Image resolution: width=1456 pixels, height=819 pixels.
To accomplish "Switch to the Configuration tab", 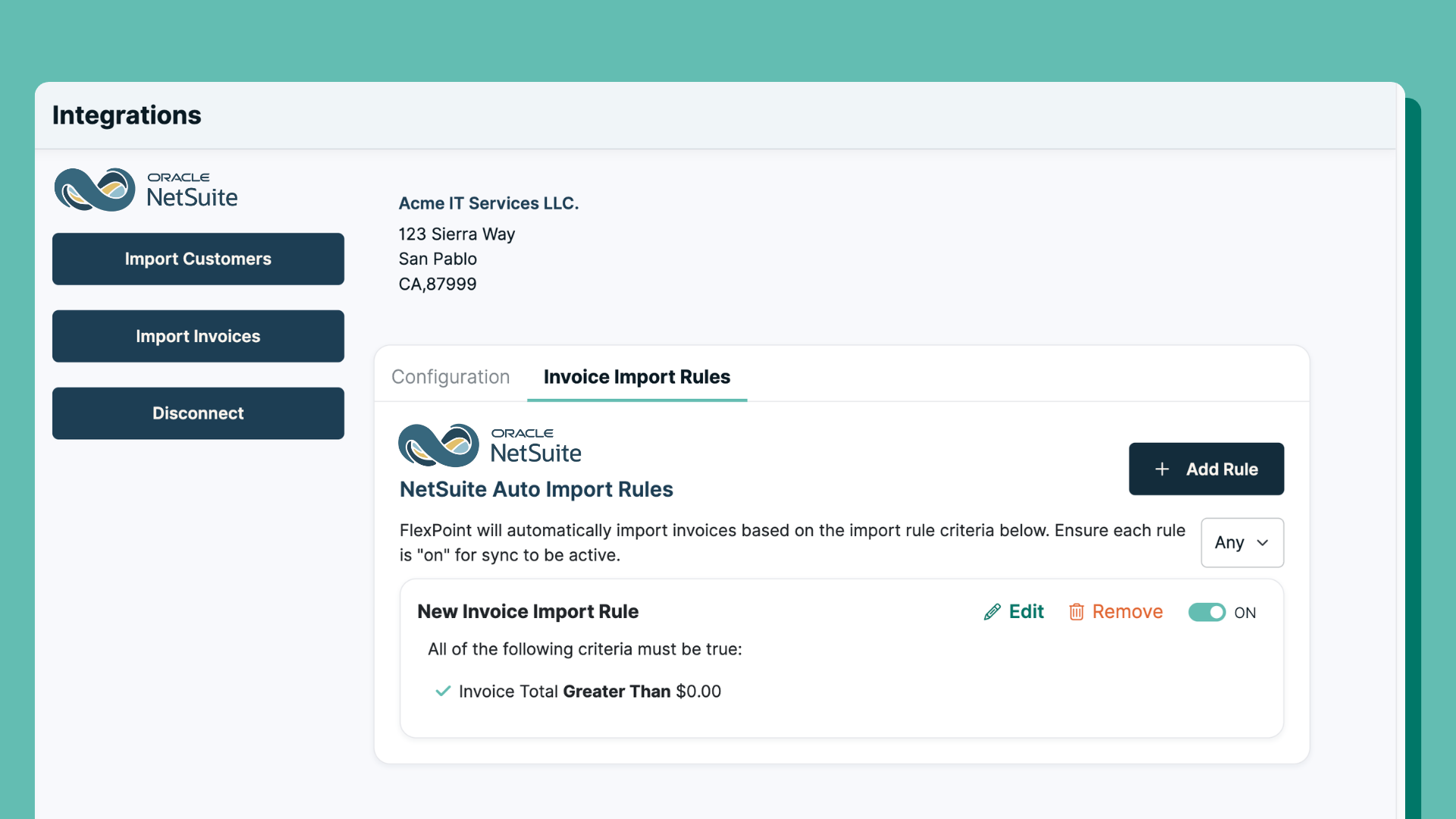I will coord(450,377).
